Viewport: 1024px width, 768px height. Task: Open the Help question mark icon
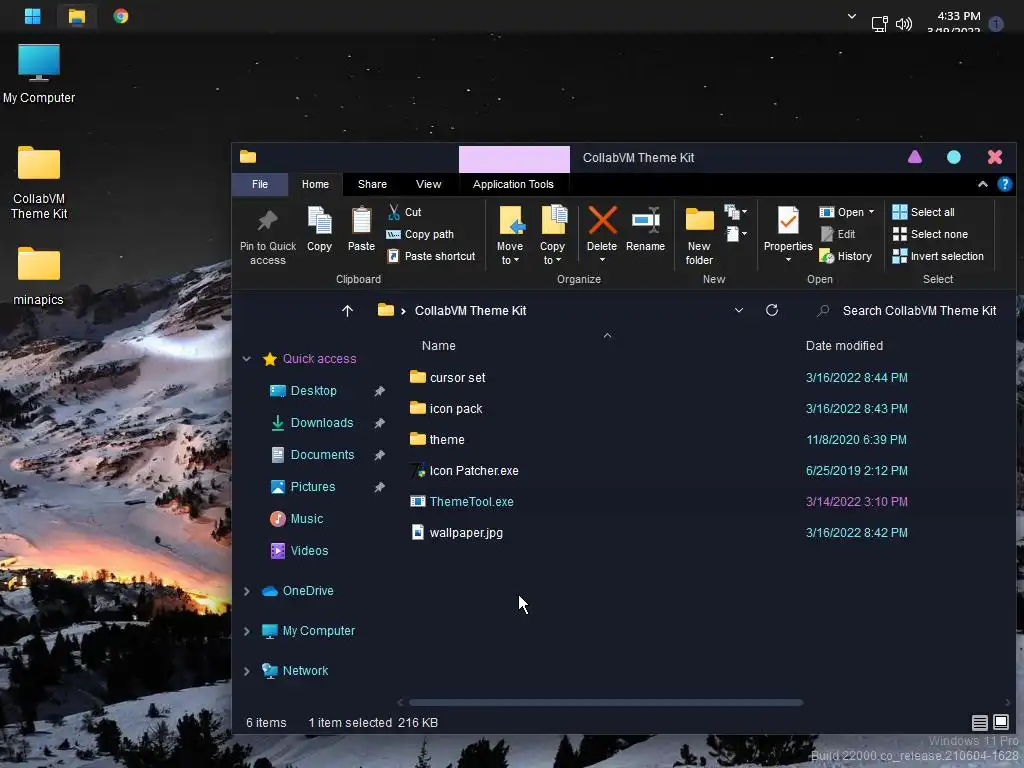coord(1004,184)
